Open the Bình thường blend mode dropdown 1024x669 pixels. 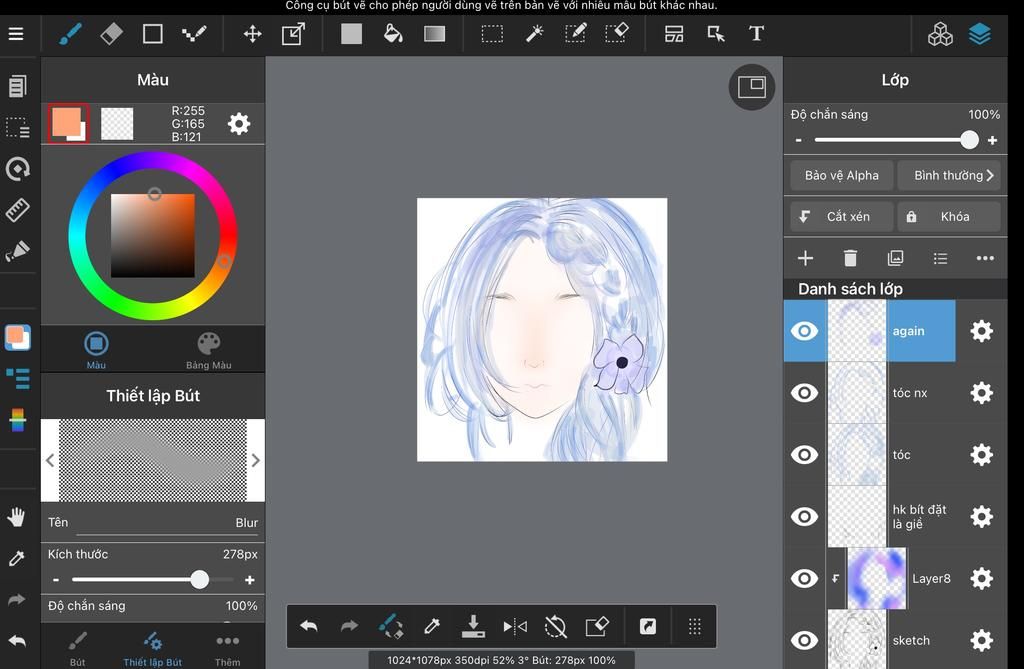click(949, 176)
